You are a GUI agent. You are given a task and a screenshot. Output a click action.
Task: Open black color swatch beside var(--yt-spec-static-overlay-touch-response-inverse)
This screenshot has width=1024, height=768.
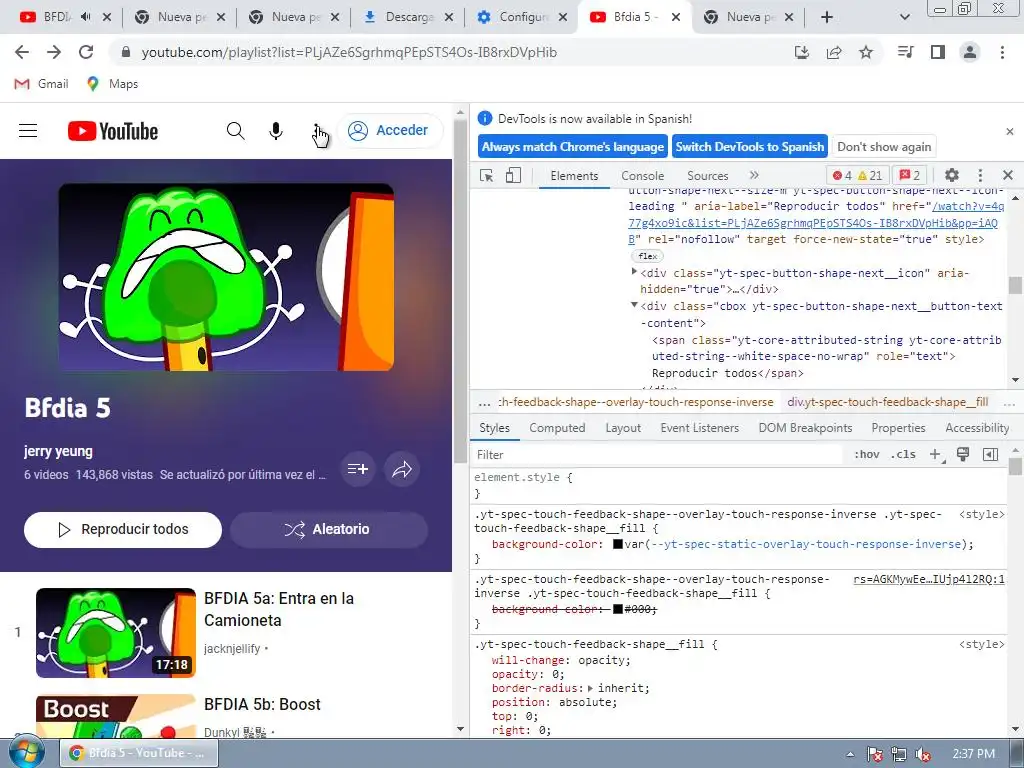coord(617,544)
